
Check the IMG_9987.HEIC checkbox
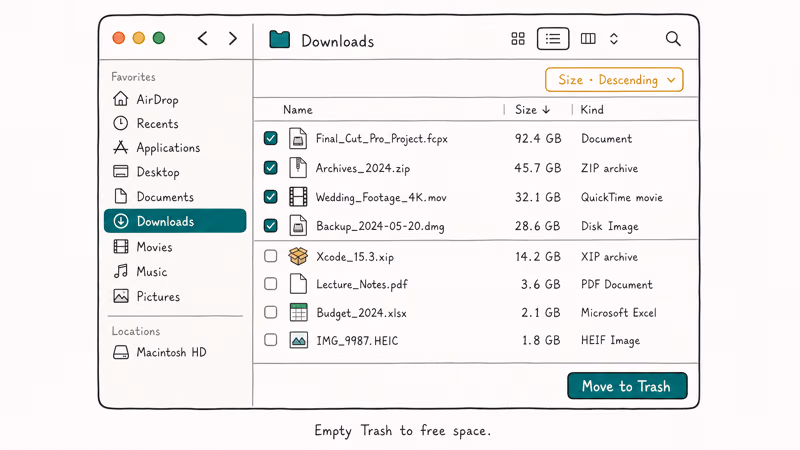[x=271, y=340]
